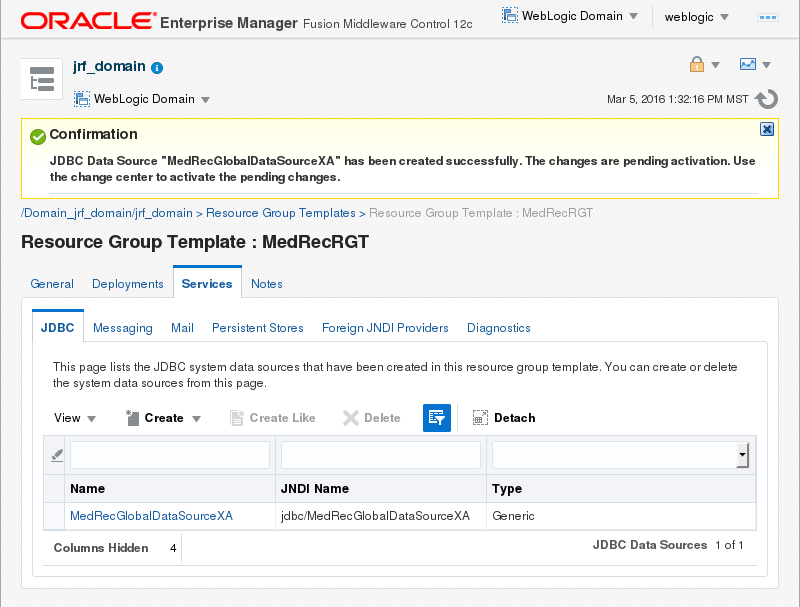
Task: Close the confirmation message box
Action: click(767, 129)
